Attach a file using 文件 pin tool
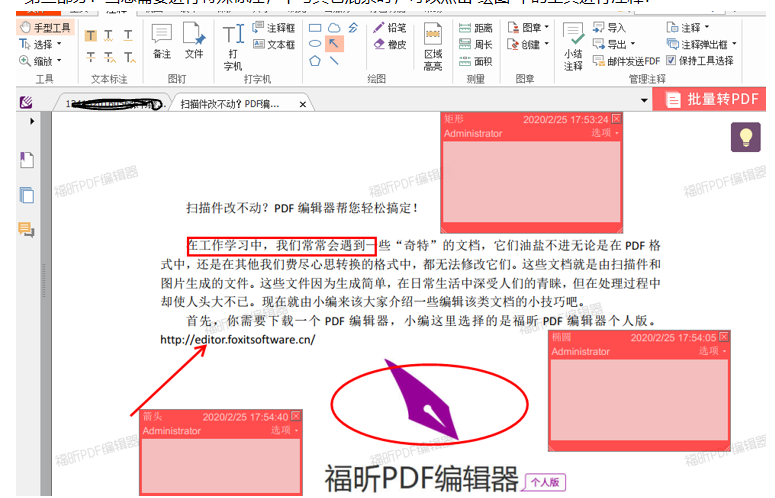 (194, 42)
